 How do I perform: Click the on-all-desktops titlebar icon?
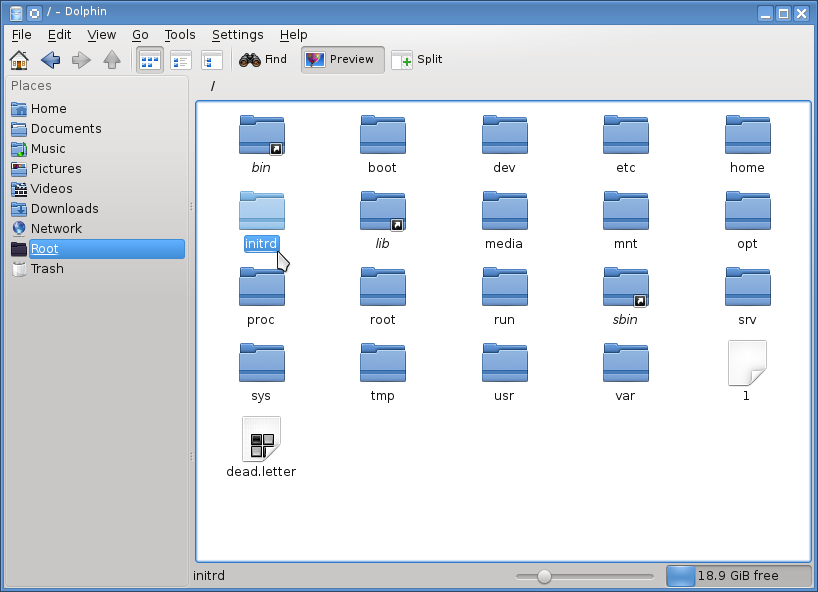tap(34, 13)
